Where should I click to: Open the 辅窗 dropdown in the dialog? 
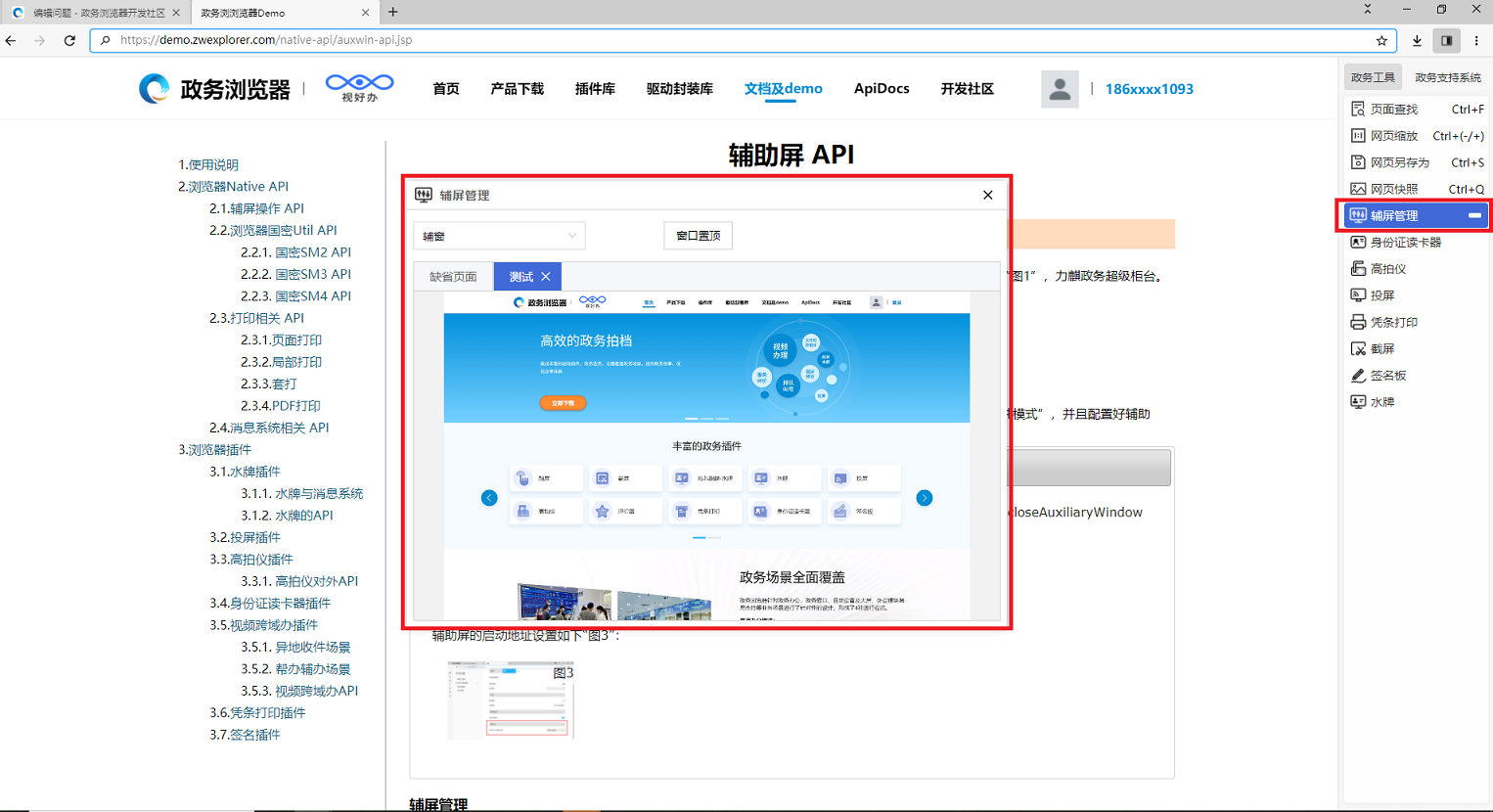[x=499, y=236]
